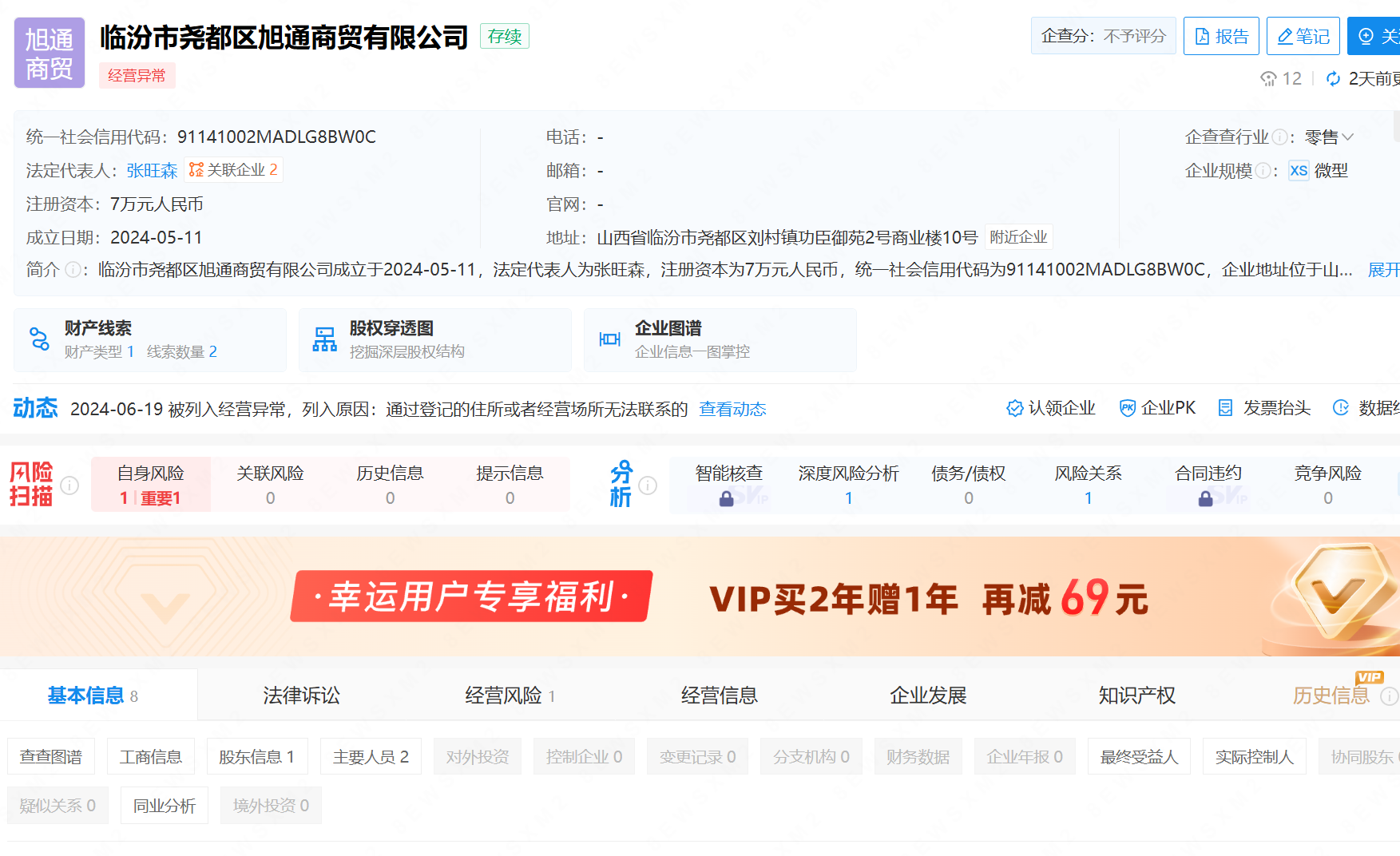The width and height of the screenshot is (1400, 856).
Task: Click the lock icon under 合同违约
Action: (x=1205, y=499)
